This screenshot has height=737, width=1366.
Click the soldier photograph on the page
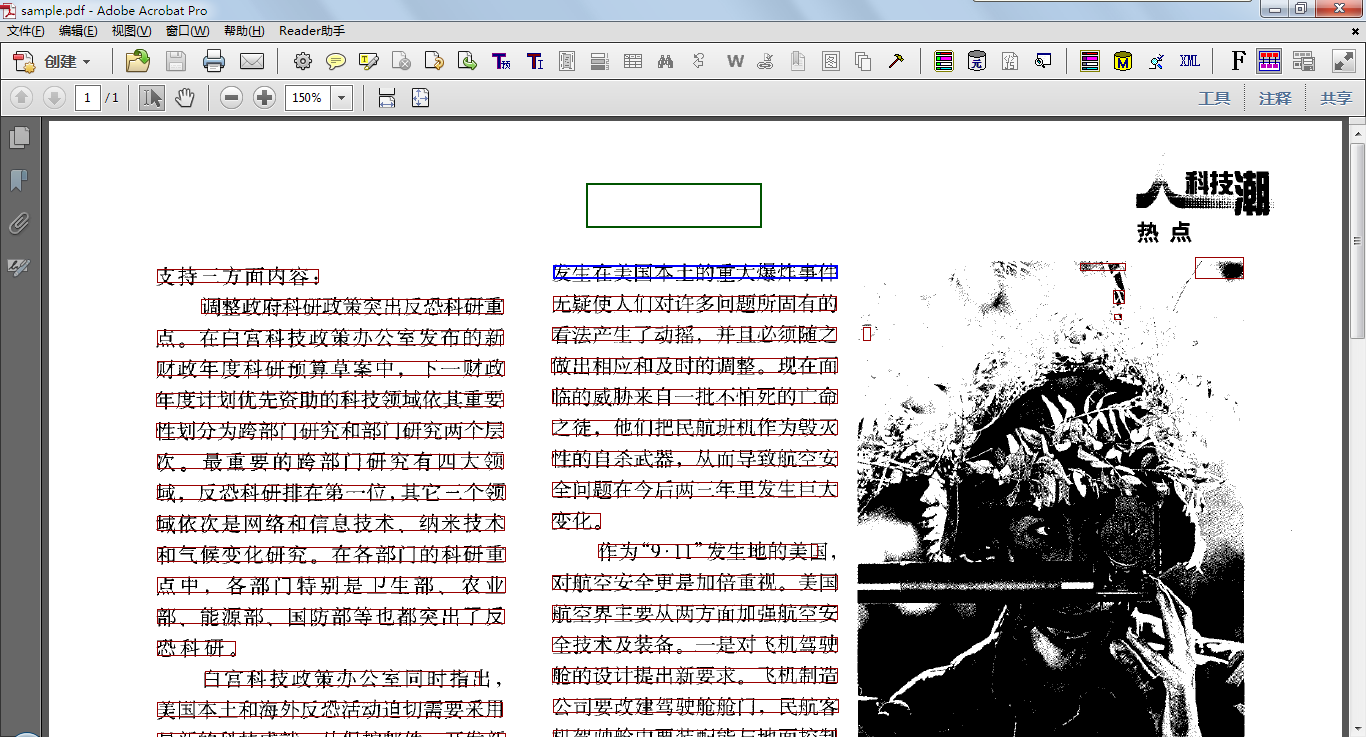coord(1051,500)
